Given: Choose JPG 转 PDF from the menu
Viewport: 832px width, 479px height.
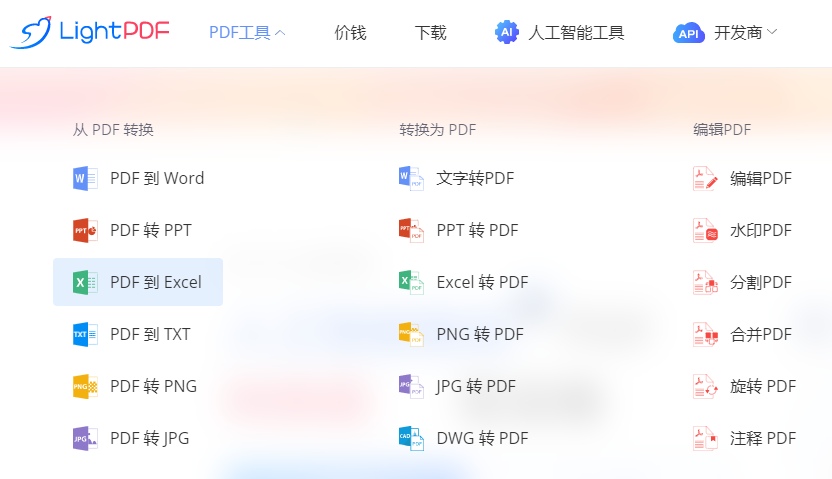Looking at the screenshot, I should [476, 386].
